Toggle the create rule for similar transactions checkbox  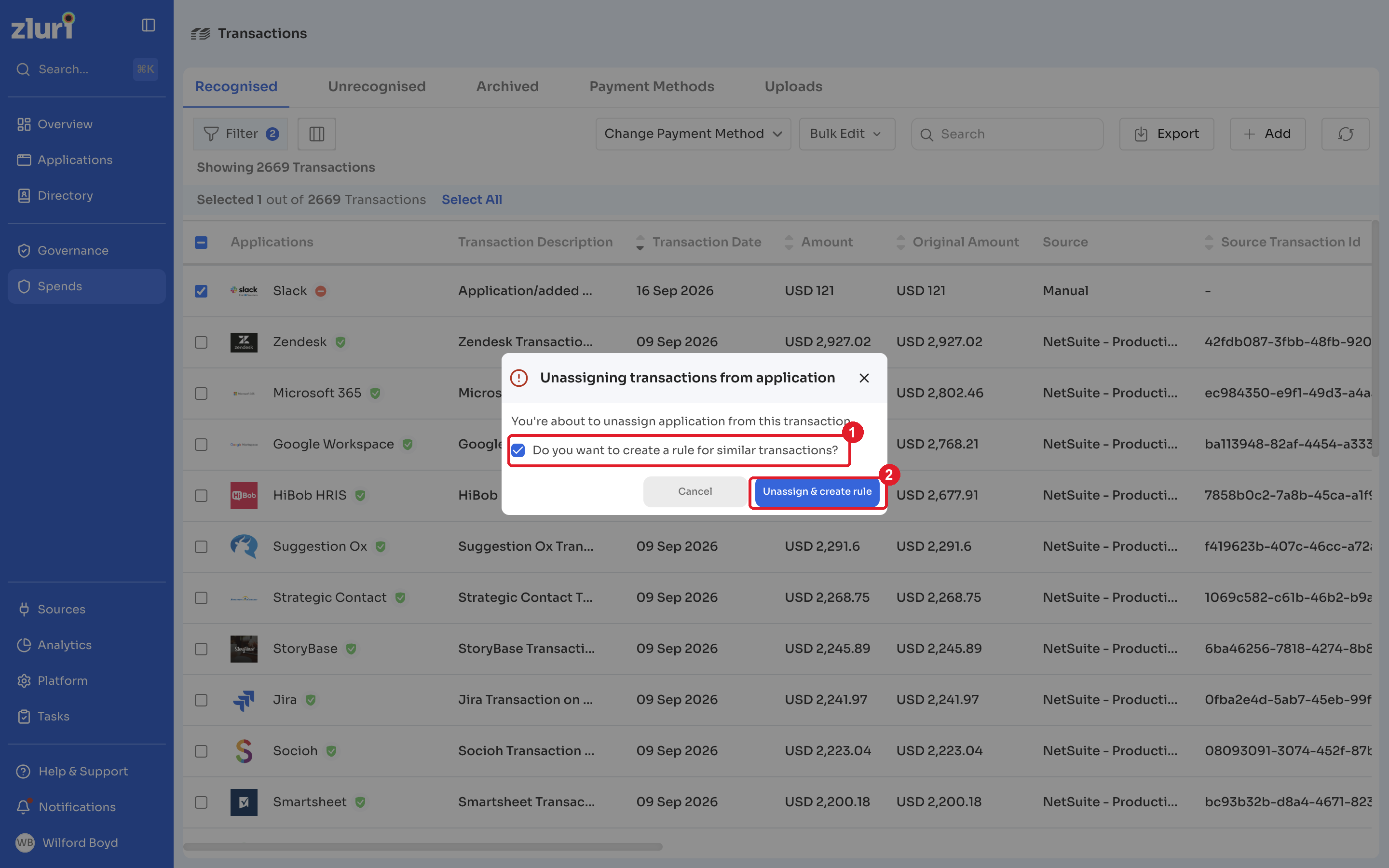tap(518, 450)
